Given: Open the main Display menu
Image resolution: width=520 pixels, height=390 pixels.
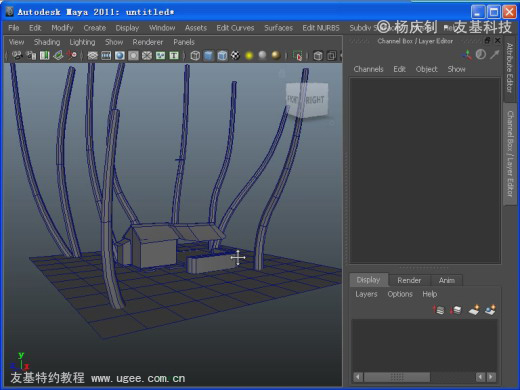Looking at the screenshot, I should 127,28.
